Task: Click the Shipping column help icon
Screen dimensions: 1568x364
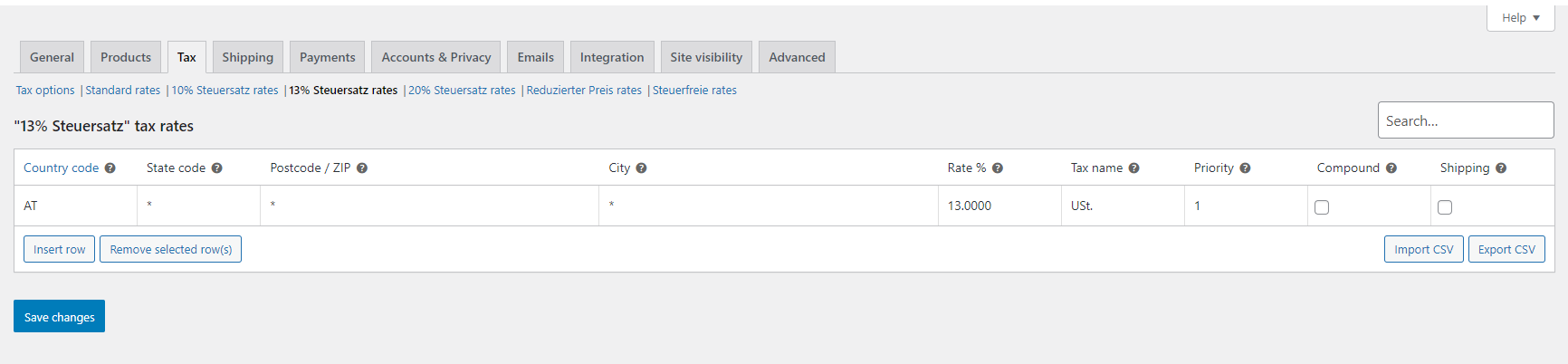Action: pyautogui.click(x=1501, y=168)
